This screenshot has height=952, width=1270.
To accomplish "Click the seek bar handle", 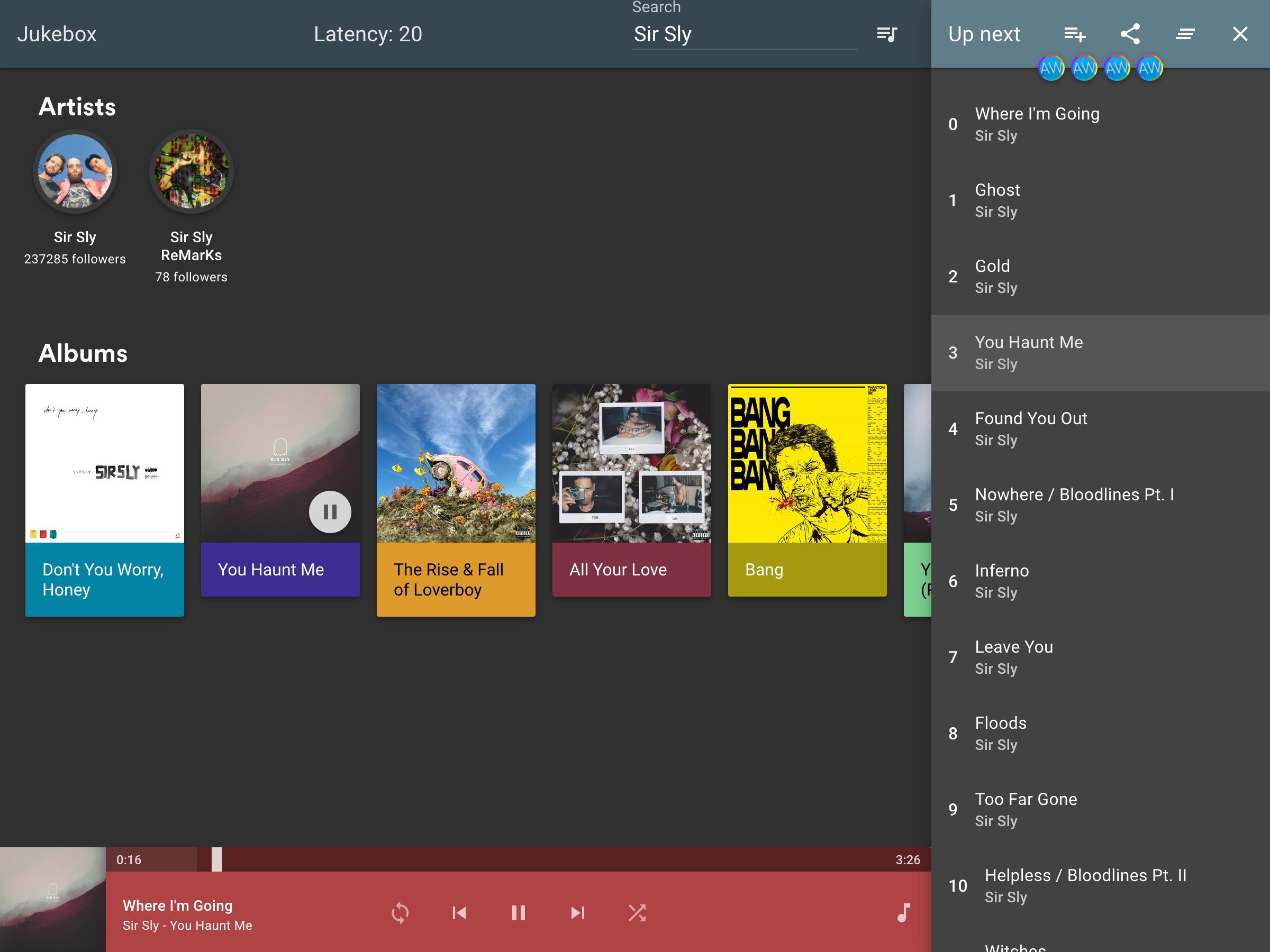I will (x=216, y=859).
